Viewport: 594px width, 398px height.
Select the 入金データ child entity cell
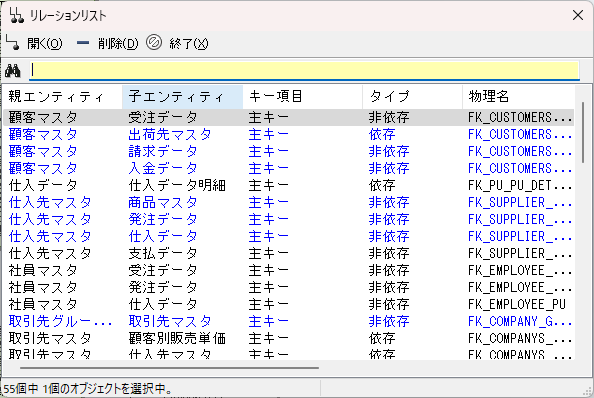[163, 168]
